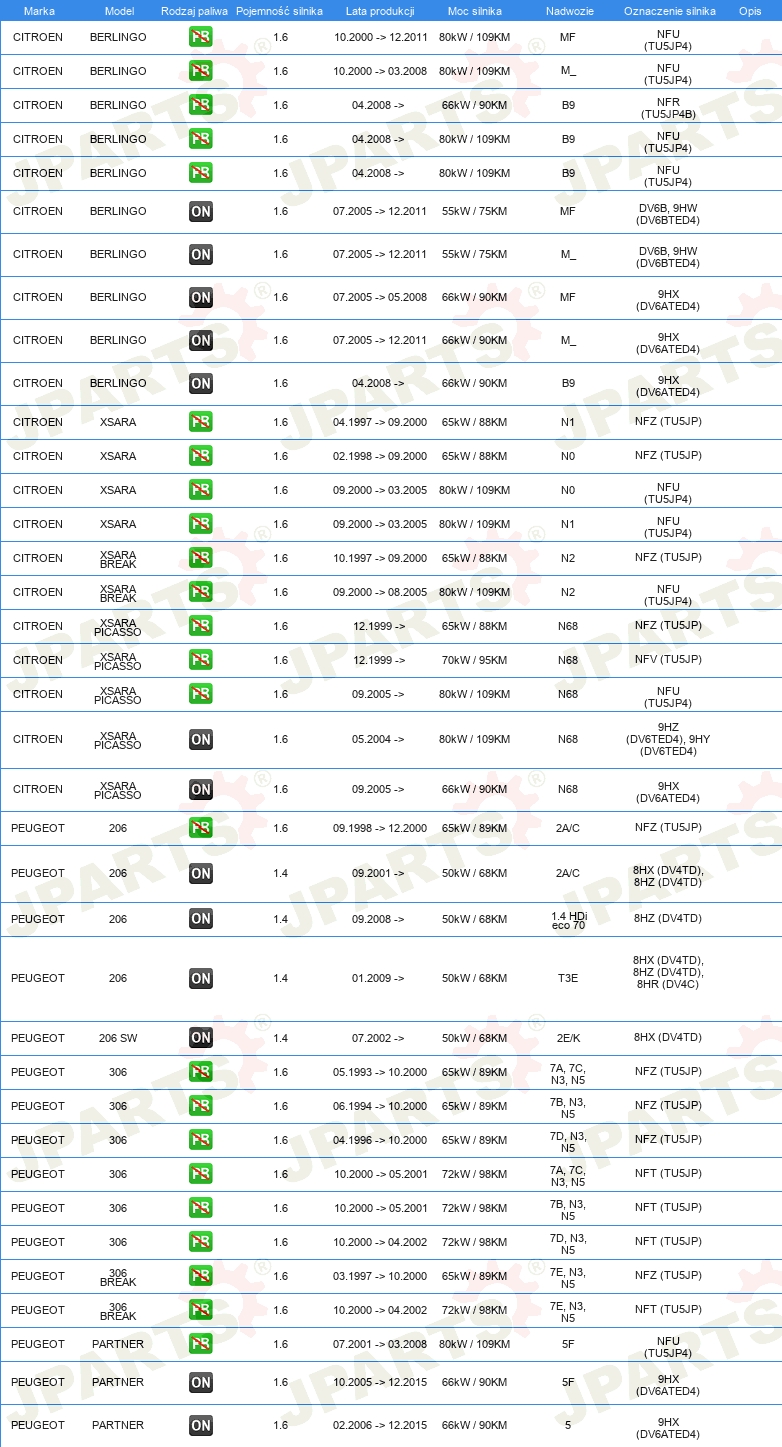Click the body cell 1.4 HDi eco 70
The height and width of the screenshot is (1447, 782).
(568, 921)
